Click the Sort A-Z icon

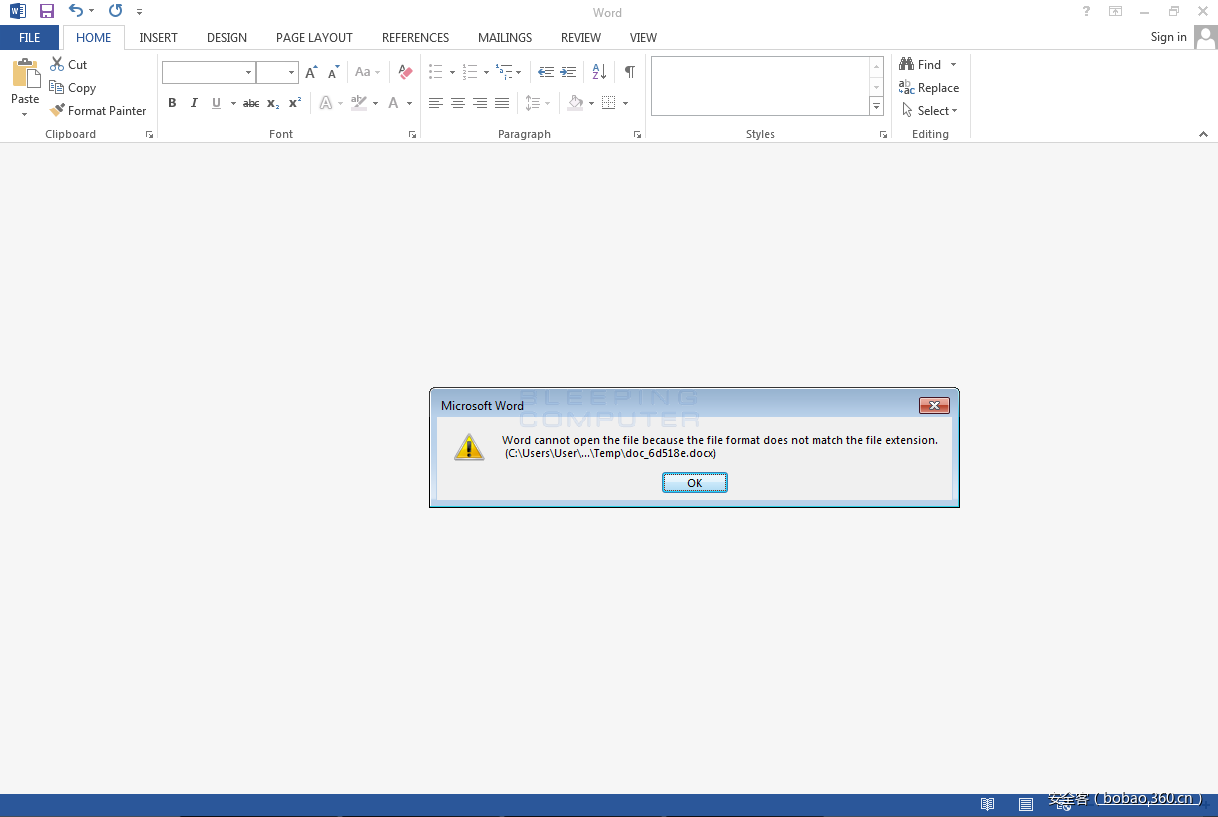point(599,72)
